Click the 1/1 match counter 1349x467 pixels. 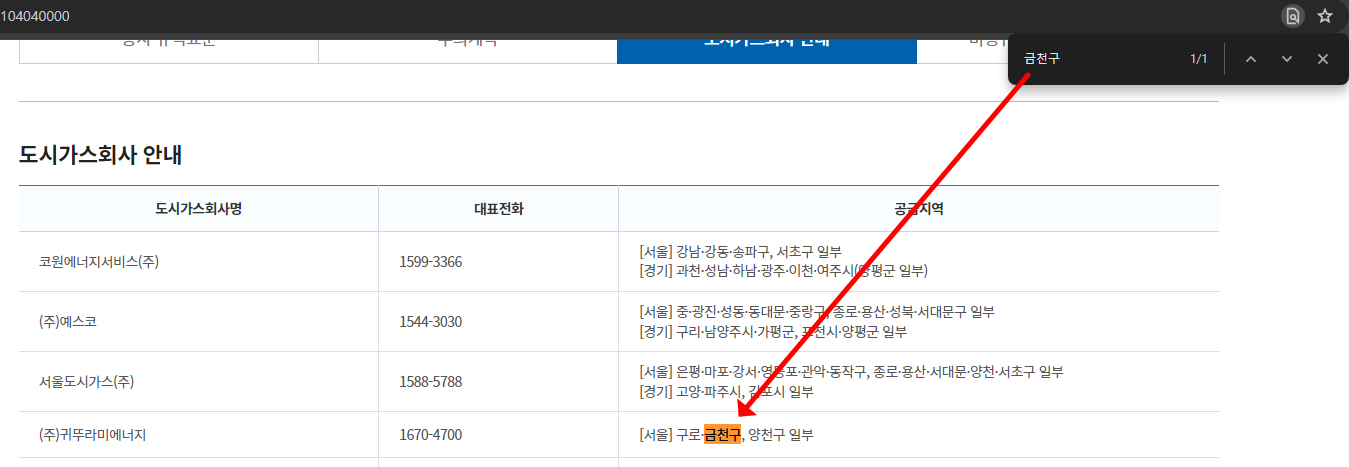click(1199, 59)
